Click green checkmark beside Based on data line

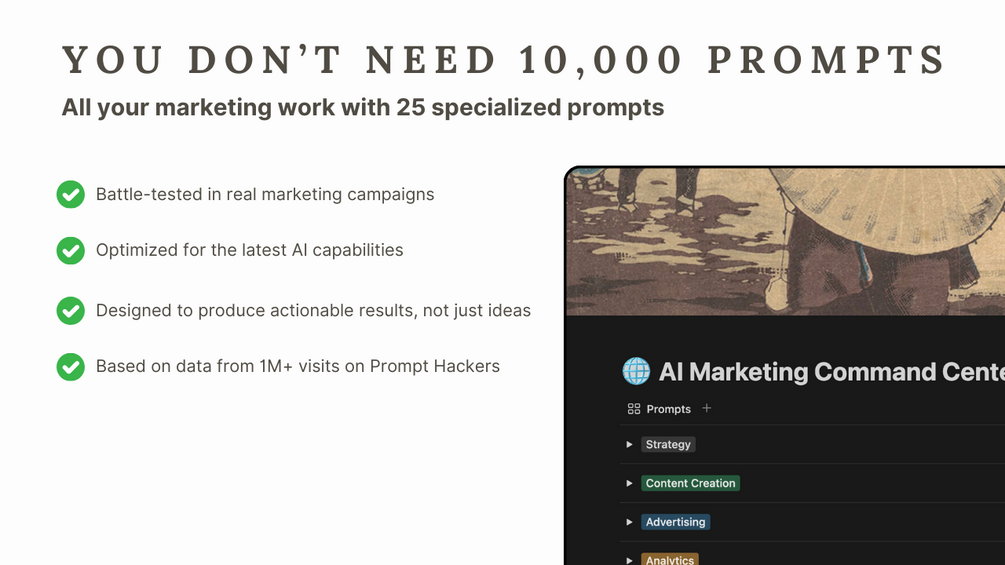[x=71, y=366]
